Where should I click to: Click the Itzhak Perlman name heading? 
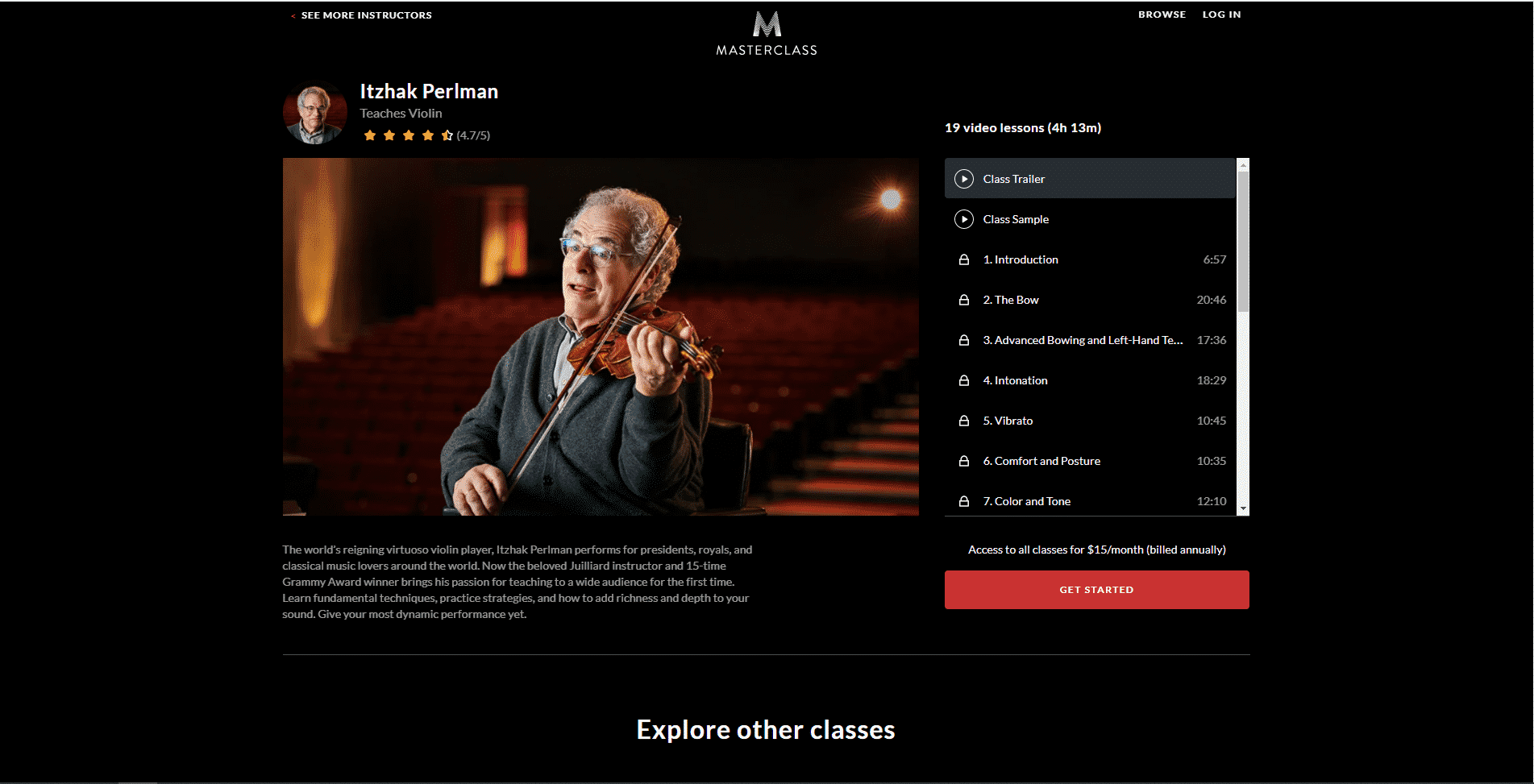pyautogui.click(x=429, y=92)
